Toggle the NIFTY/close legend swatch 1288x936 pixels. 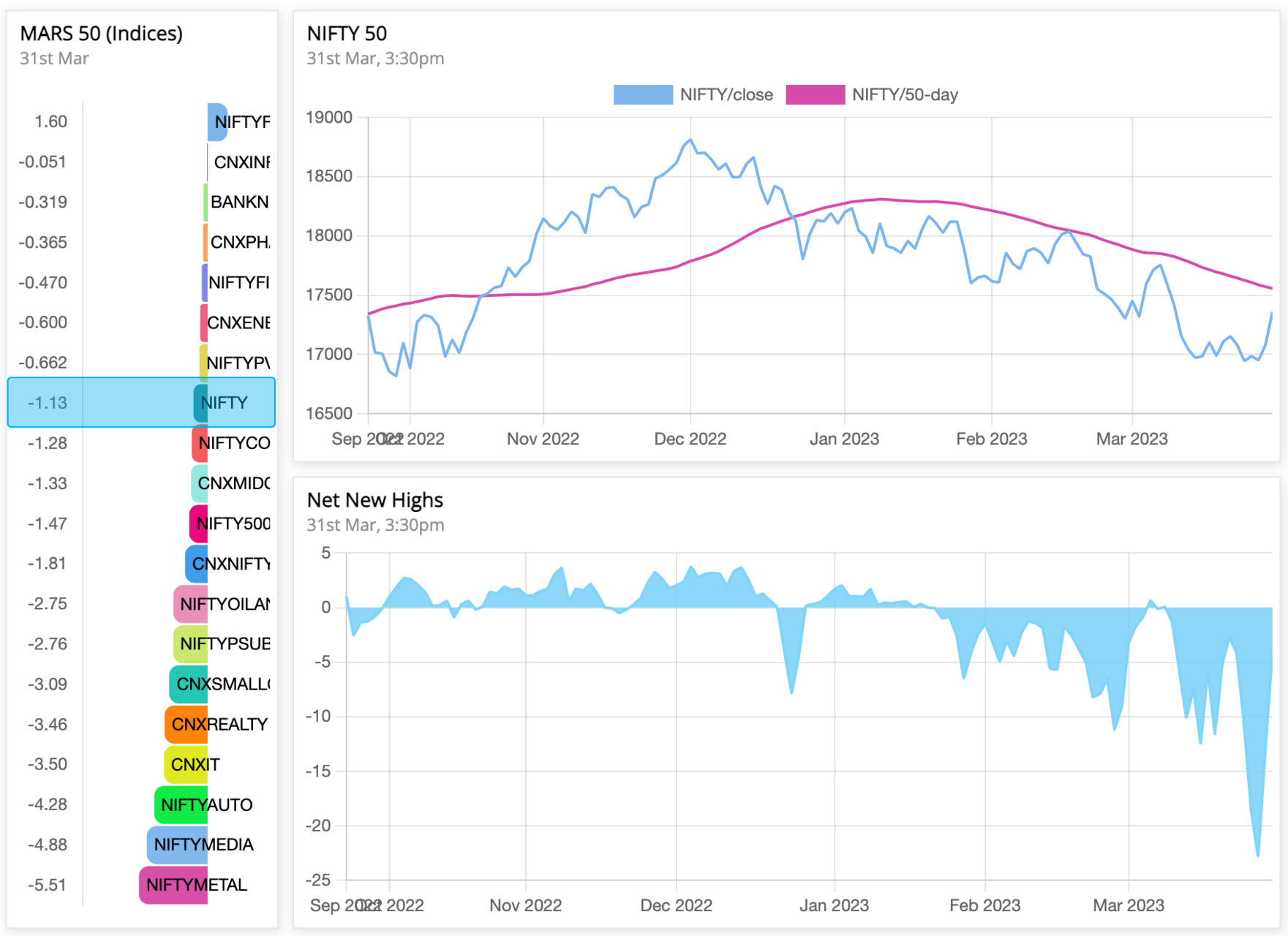tap(643, 95)
